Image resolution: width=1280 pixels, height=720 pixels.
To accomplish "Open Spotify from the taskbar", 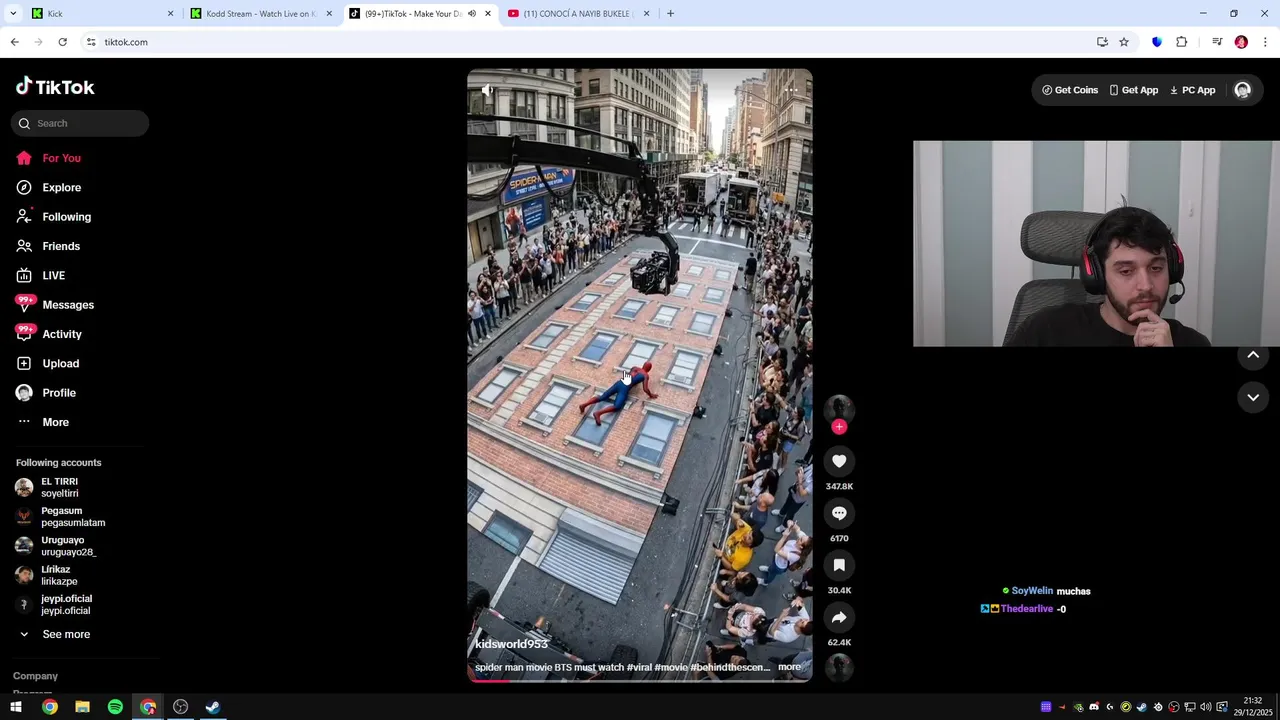I will (x=115, y=707).
